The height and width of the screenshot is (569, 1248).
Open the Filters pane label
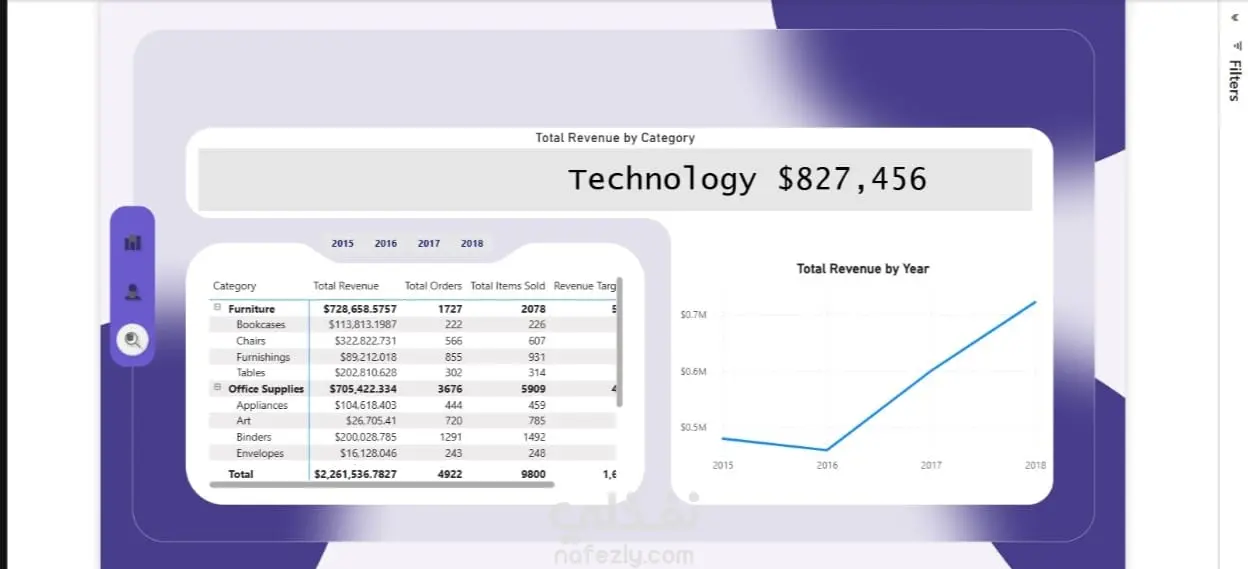[1234, 81]
